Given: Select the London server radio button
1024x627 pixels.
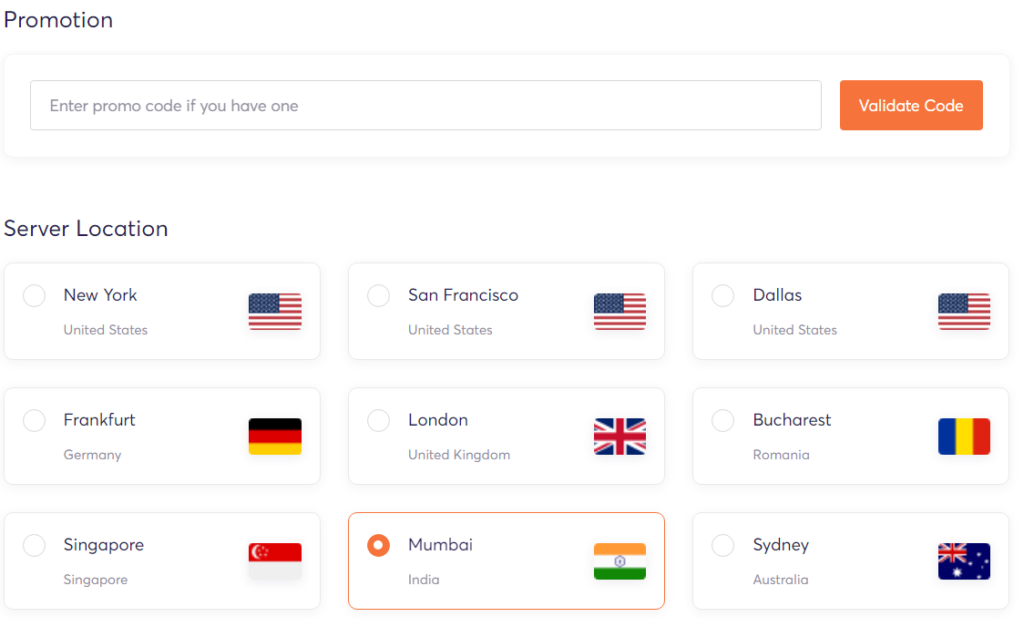Looking at the screenshot, I should tap(378, 420).
